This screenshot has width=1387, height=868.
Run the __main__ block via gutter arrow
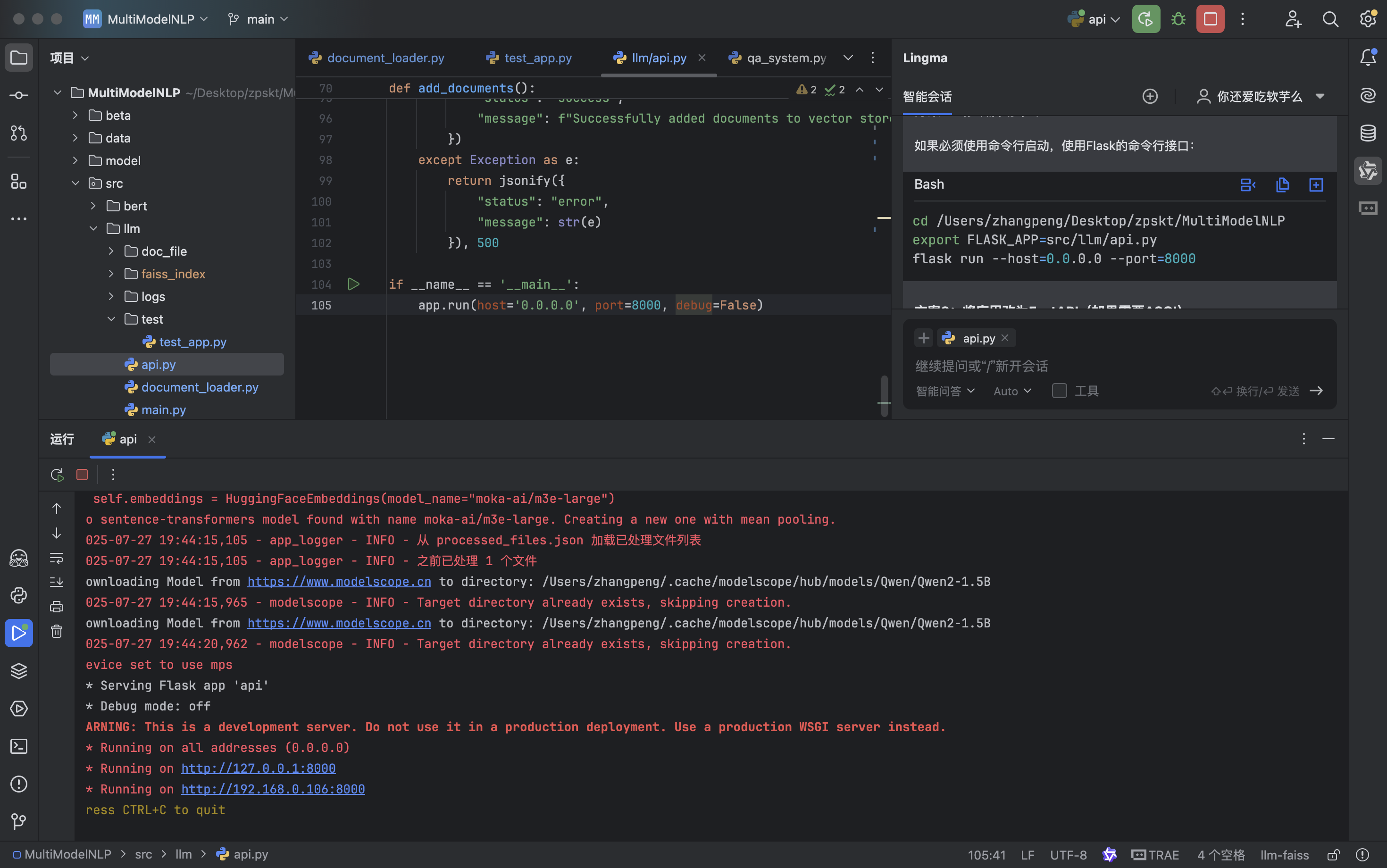point(354,284)
